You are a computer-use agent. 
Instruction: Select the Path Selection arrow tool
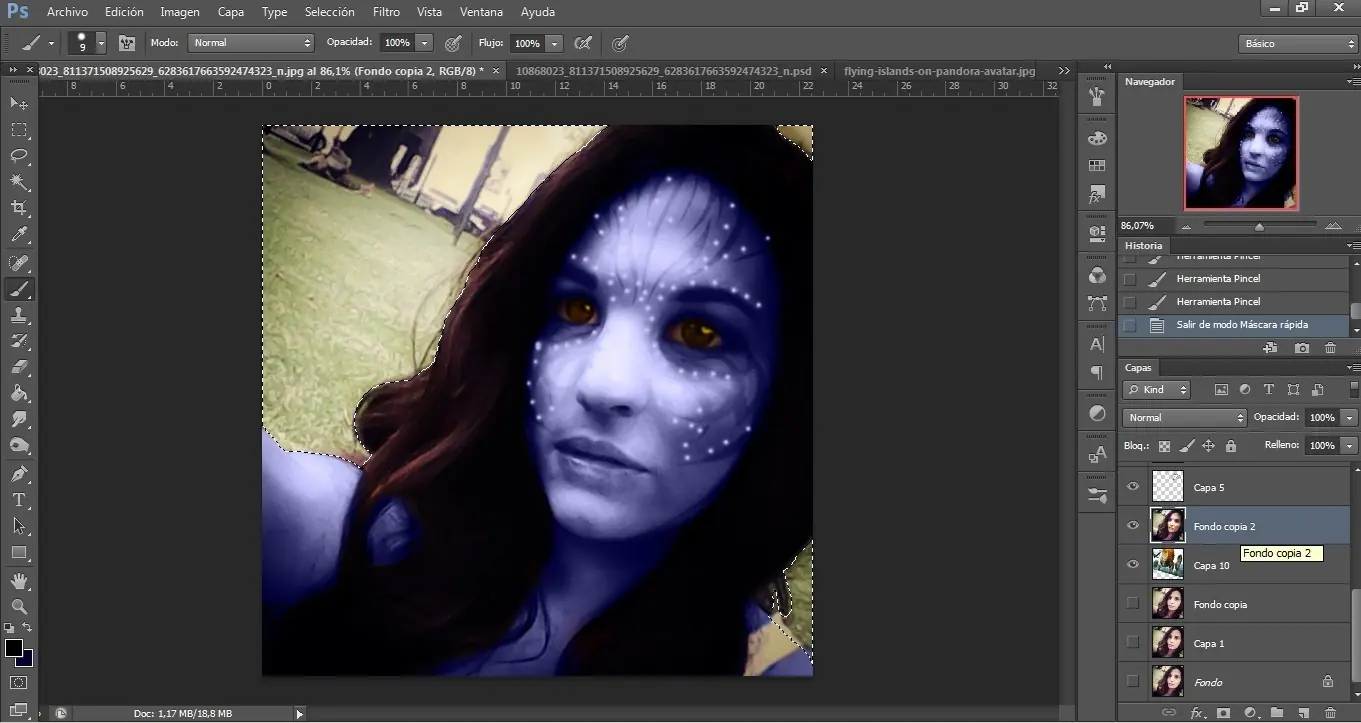(x=19, y=525)
